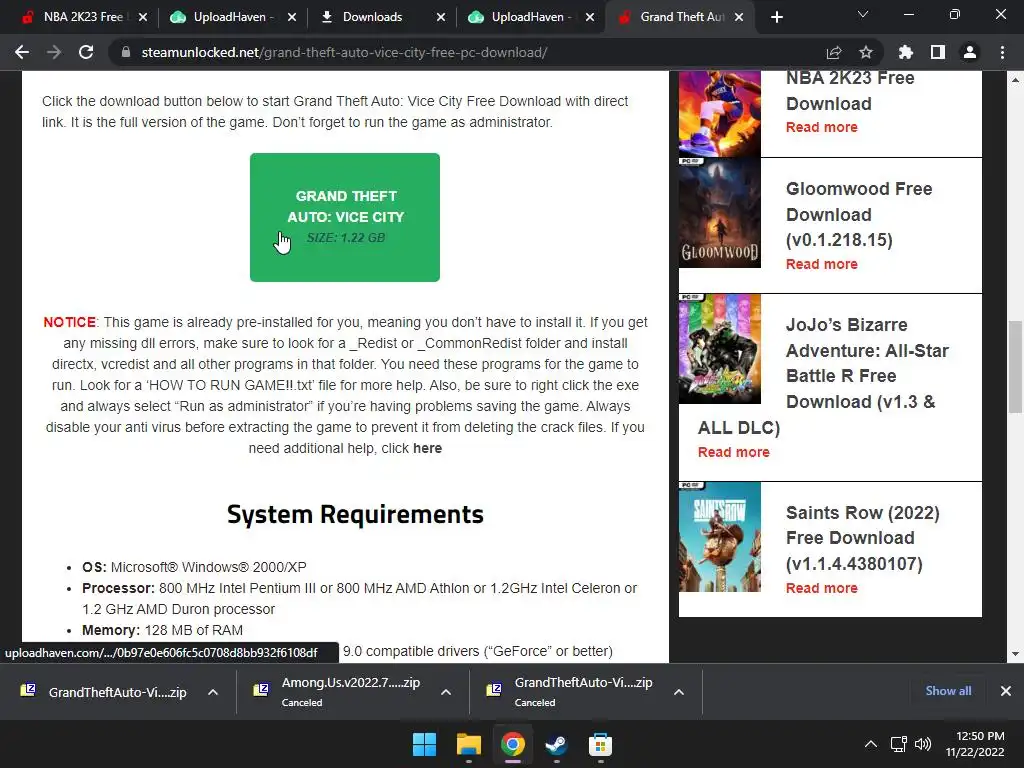Click the Grand Theft Auto: Vice City download button
1024x768 pixels.
(345, 217)
